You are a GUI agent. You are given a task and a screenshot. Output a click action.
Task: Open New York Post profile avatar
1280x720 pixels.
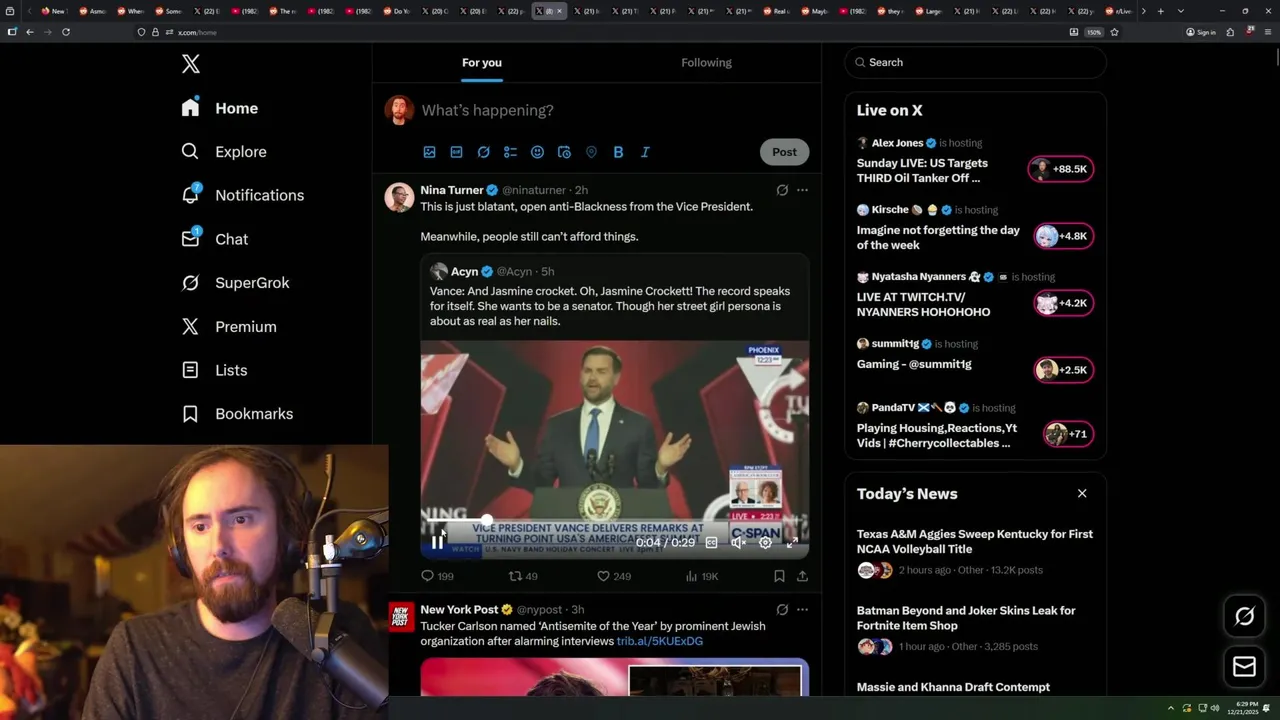pos(401,617)
